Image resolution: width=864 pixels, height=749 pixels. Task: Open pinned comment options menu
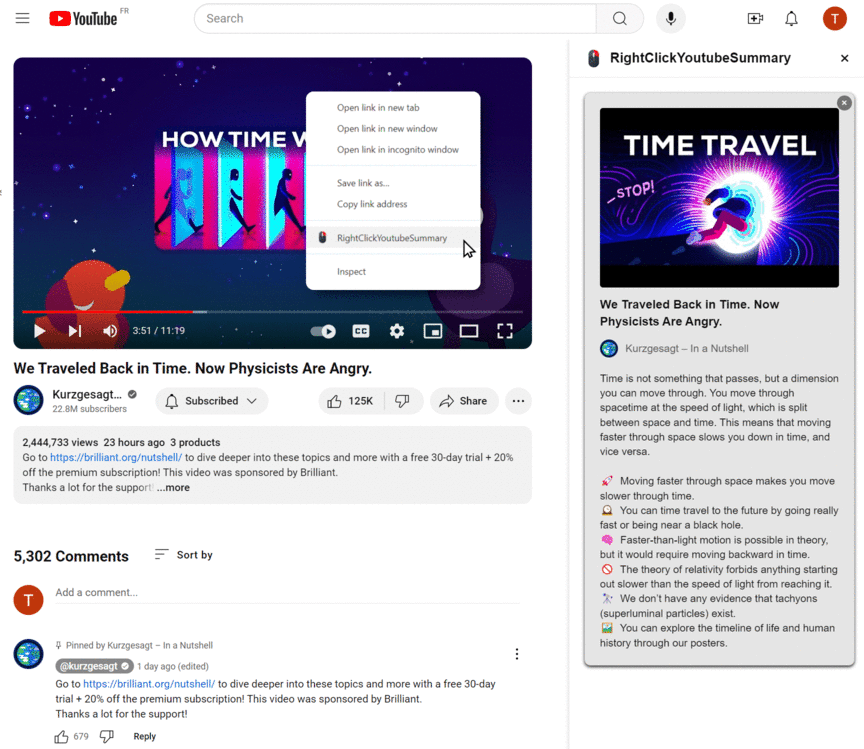point(516,654)
